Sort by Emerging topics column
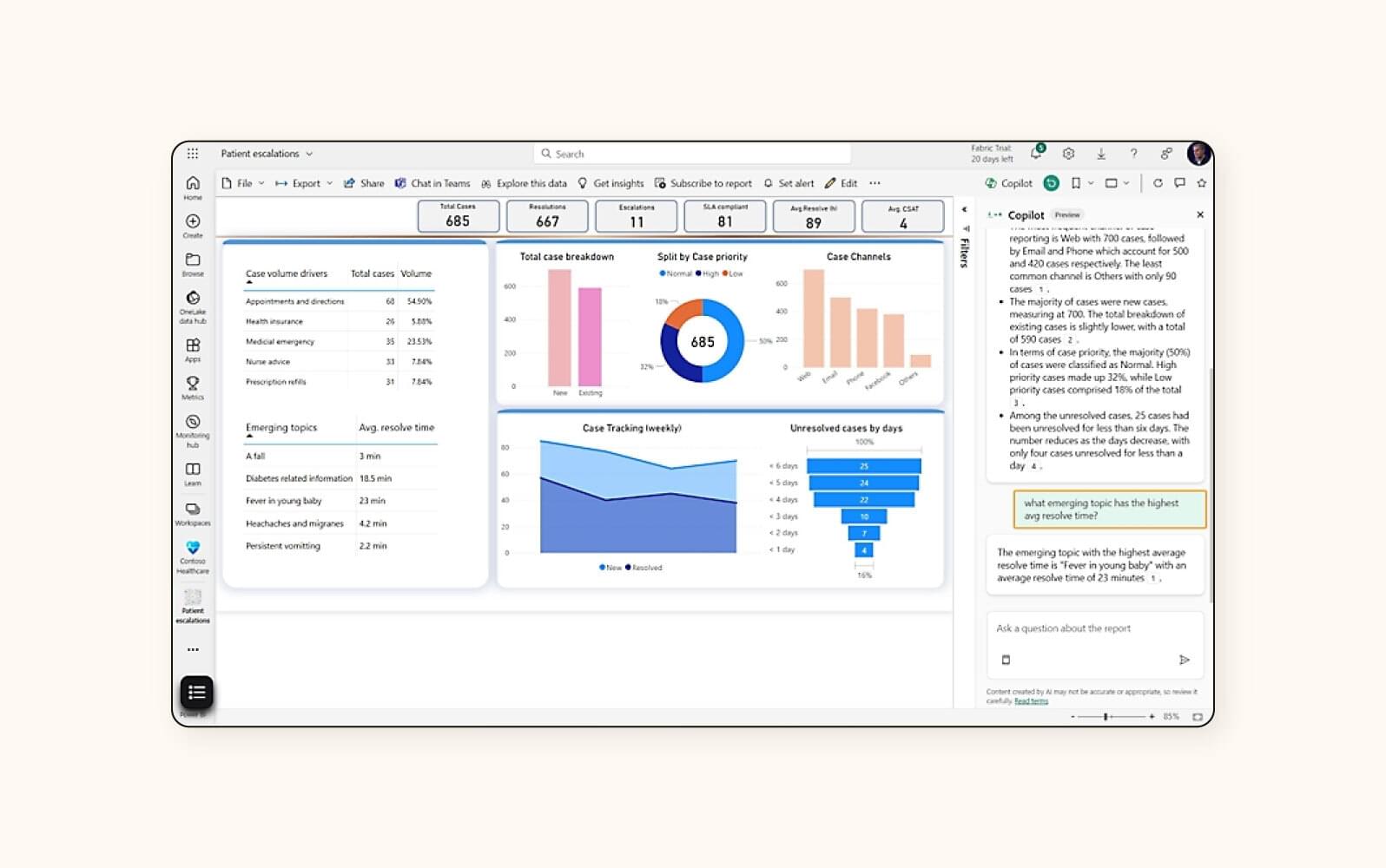This screenshot has height=868, width=1386. click(x=281, y=428)
